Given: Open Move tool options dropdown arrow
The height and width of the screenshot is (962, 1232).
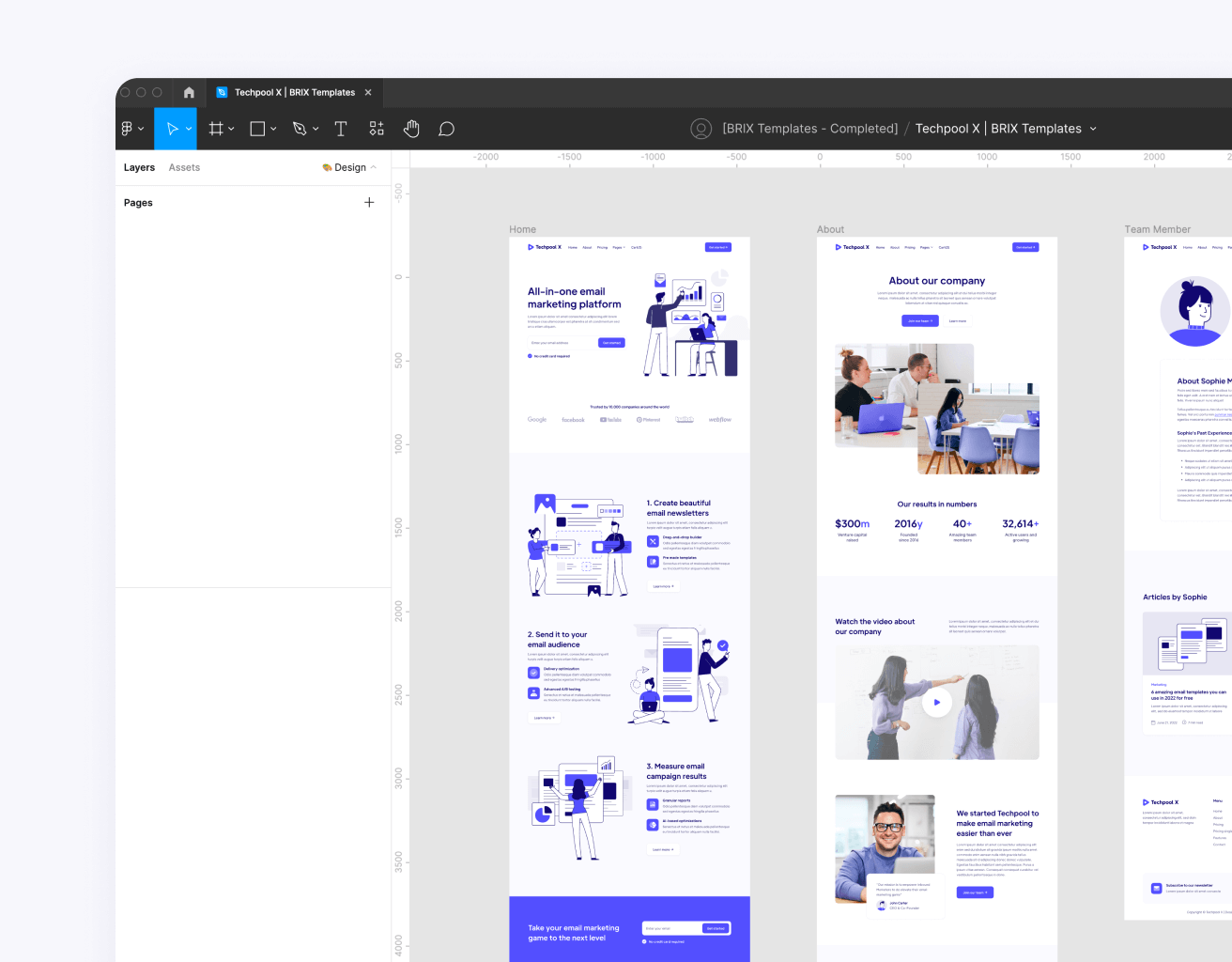Looking at the screenshot, I should coord(189,129).
